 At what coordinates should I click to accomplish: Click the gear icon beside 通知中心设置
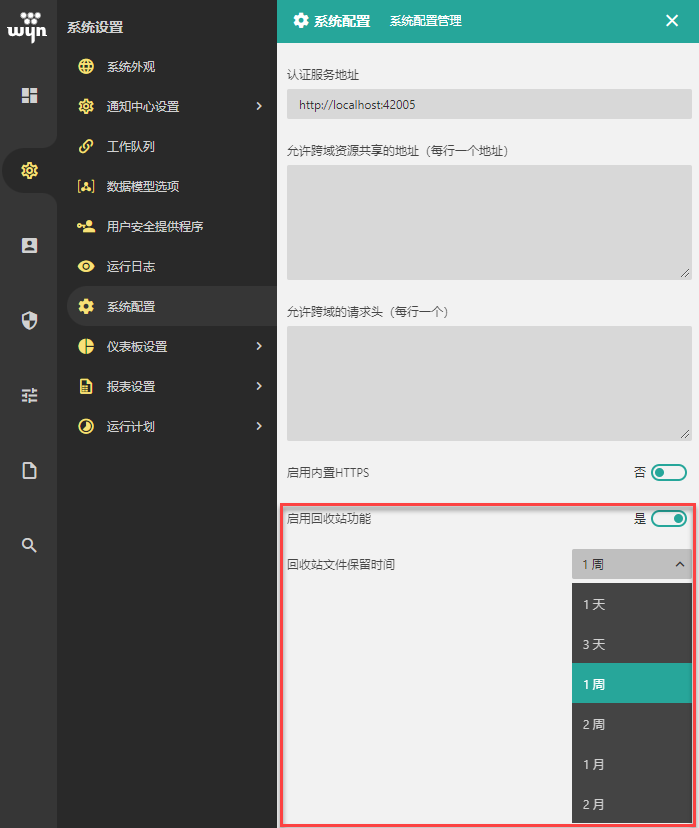pyautogui.click(x=86, y=107)
